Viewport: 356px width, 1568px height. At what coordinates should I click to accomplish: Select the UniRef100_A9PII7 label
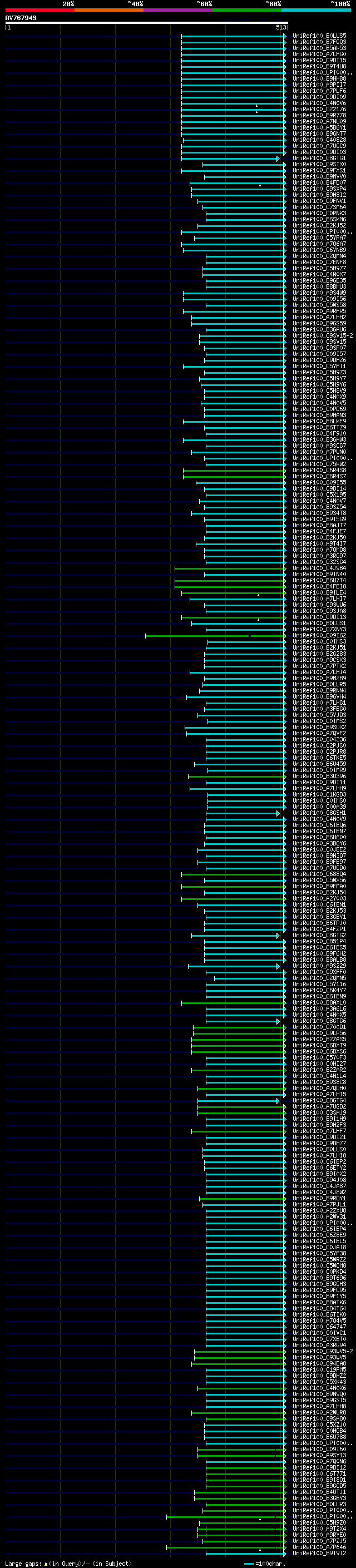click(319, 85)
